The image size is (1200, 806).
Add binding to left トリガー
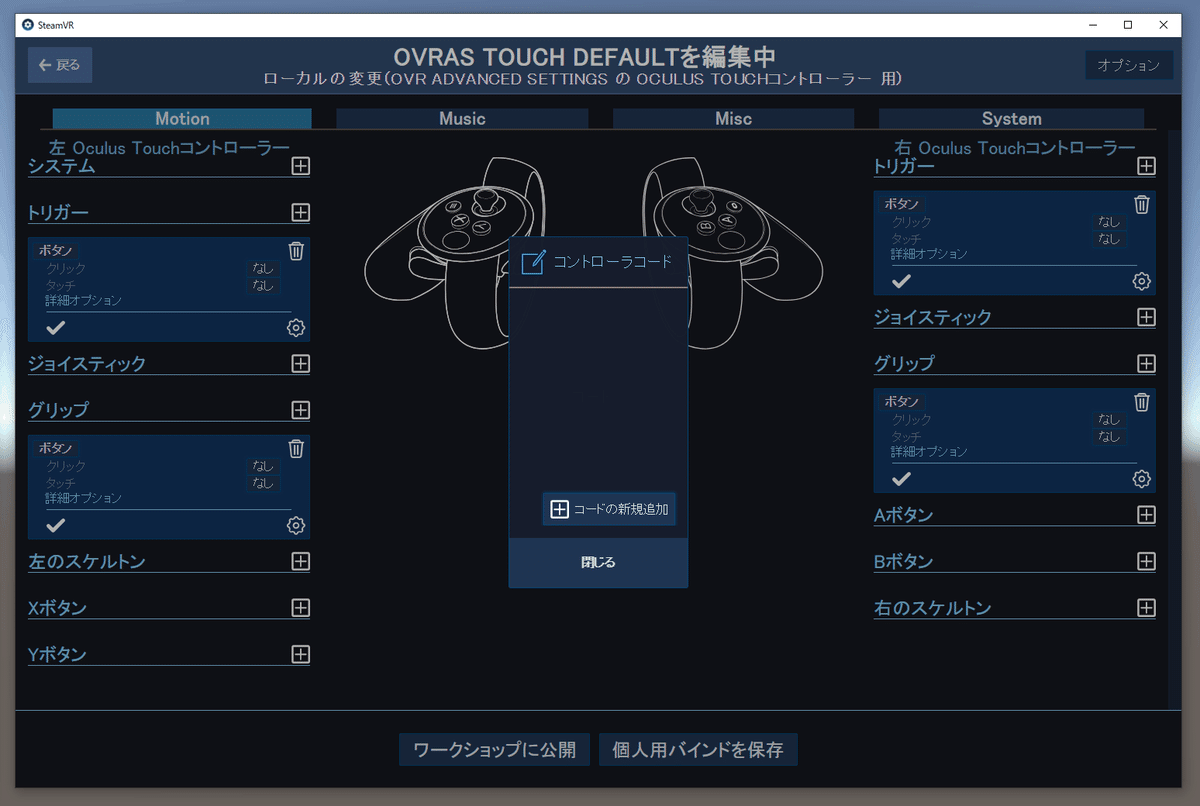(x=300, y=212)
